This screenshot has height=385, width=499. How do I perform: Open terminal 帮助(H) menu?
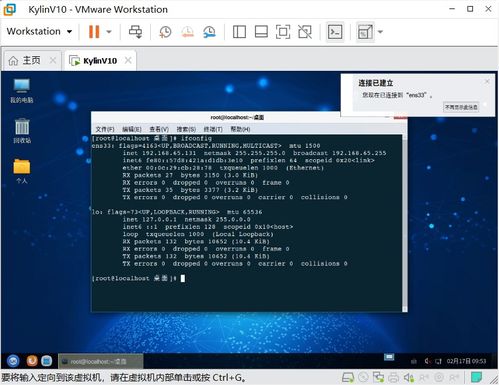pyautogui.click(x=240, y=129)
